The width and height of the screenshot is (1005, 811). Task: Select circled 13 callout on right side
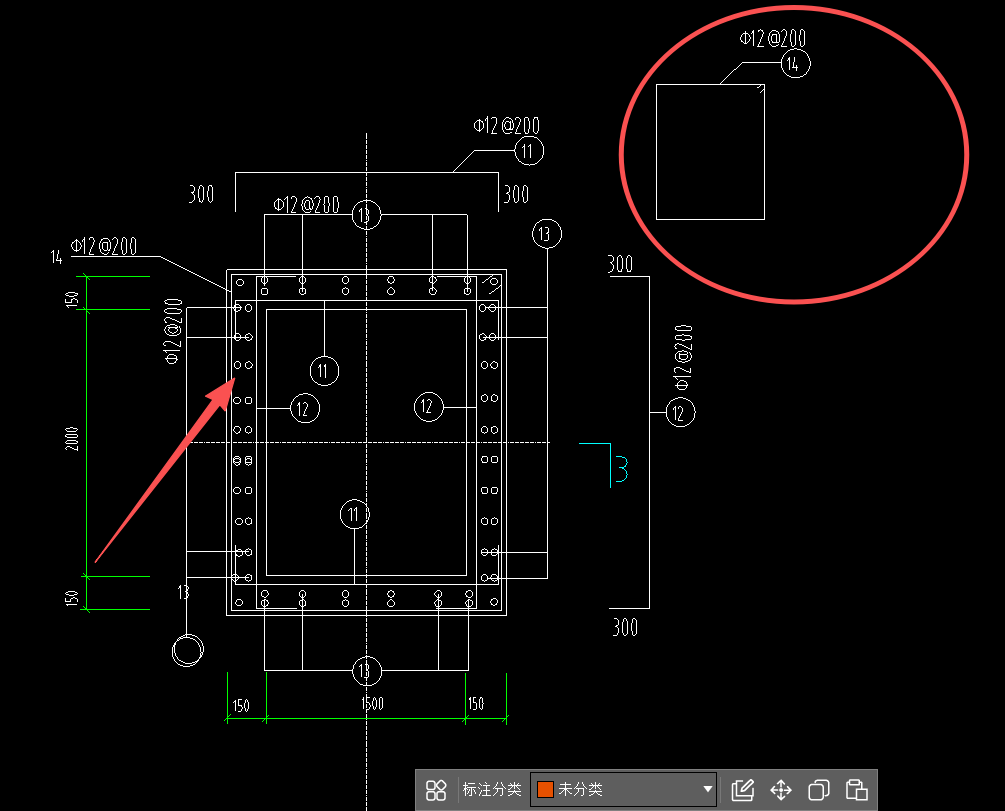point(547,234)
